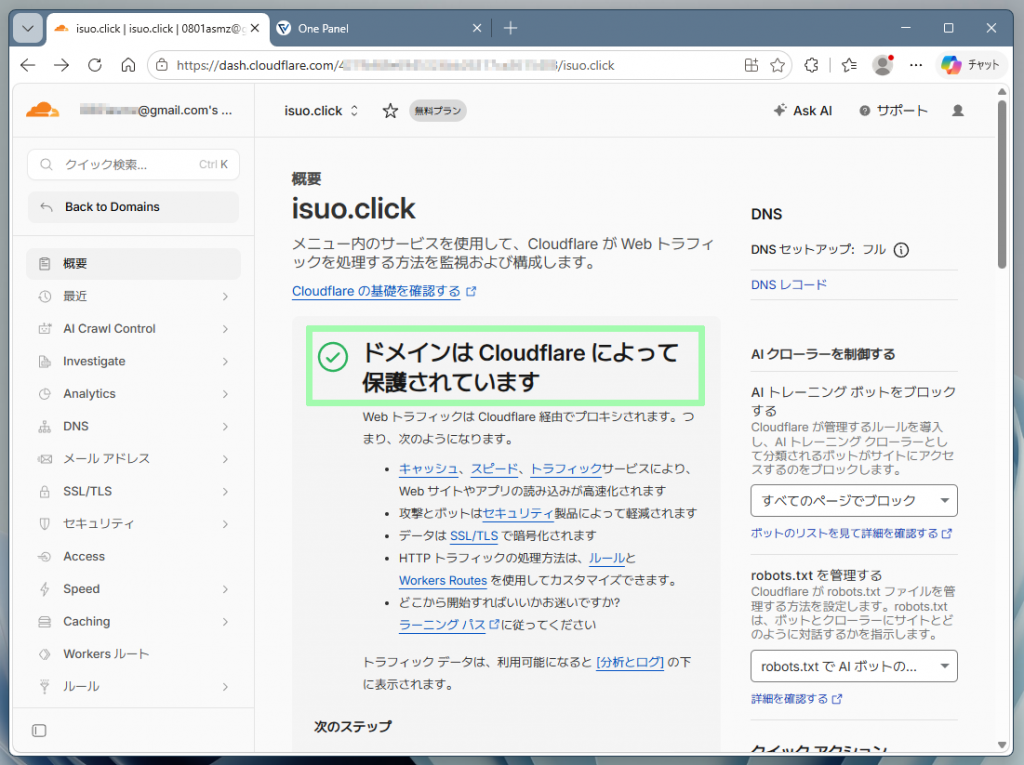Expand ルール sidebar section
The image size is (1024, 765).
(x=133, y=687)
